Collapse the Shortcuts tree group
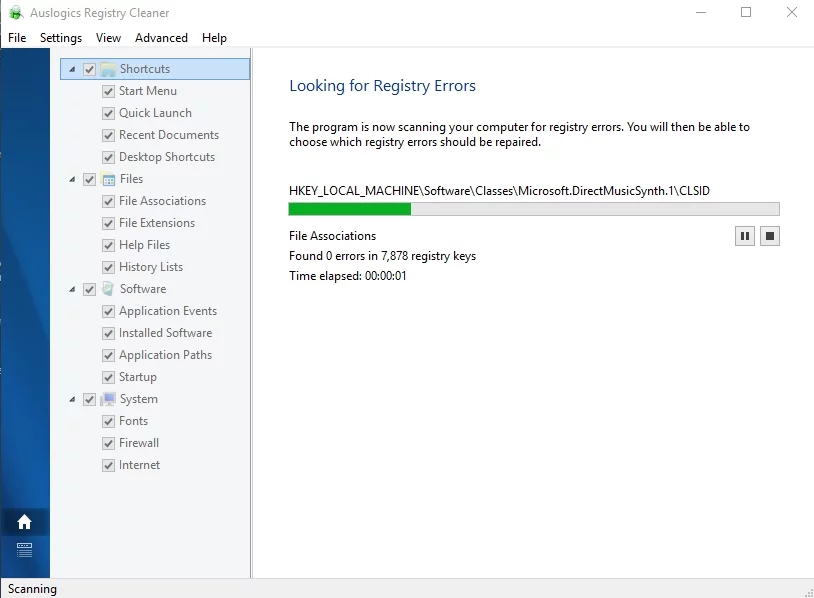Screen dimensions: 814x598 click(72, 69)
